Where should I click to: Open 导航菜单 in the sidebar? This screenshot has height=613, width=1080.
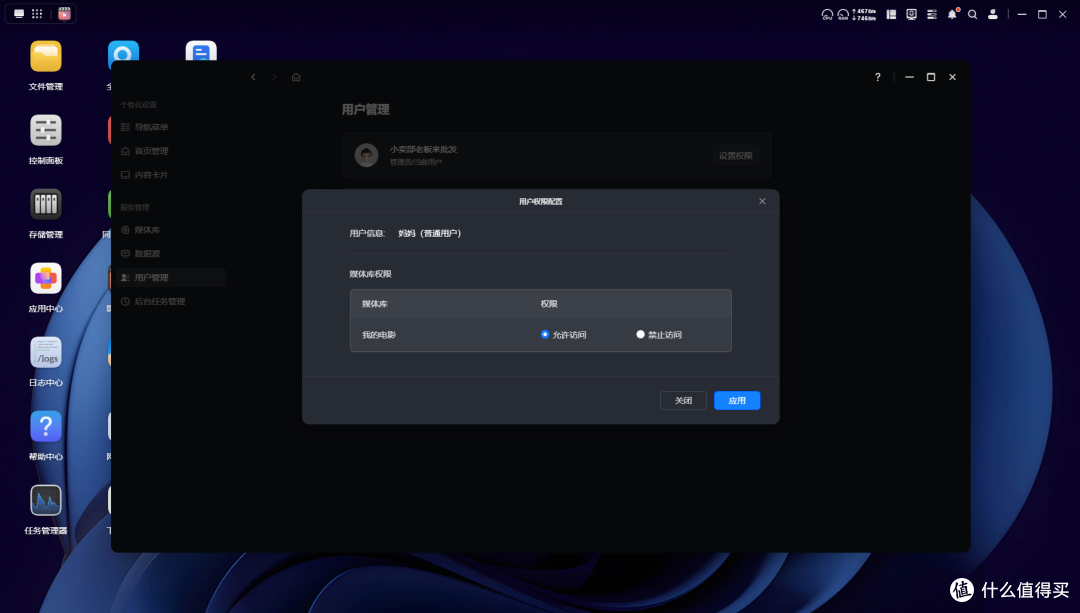click(170, 127)
